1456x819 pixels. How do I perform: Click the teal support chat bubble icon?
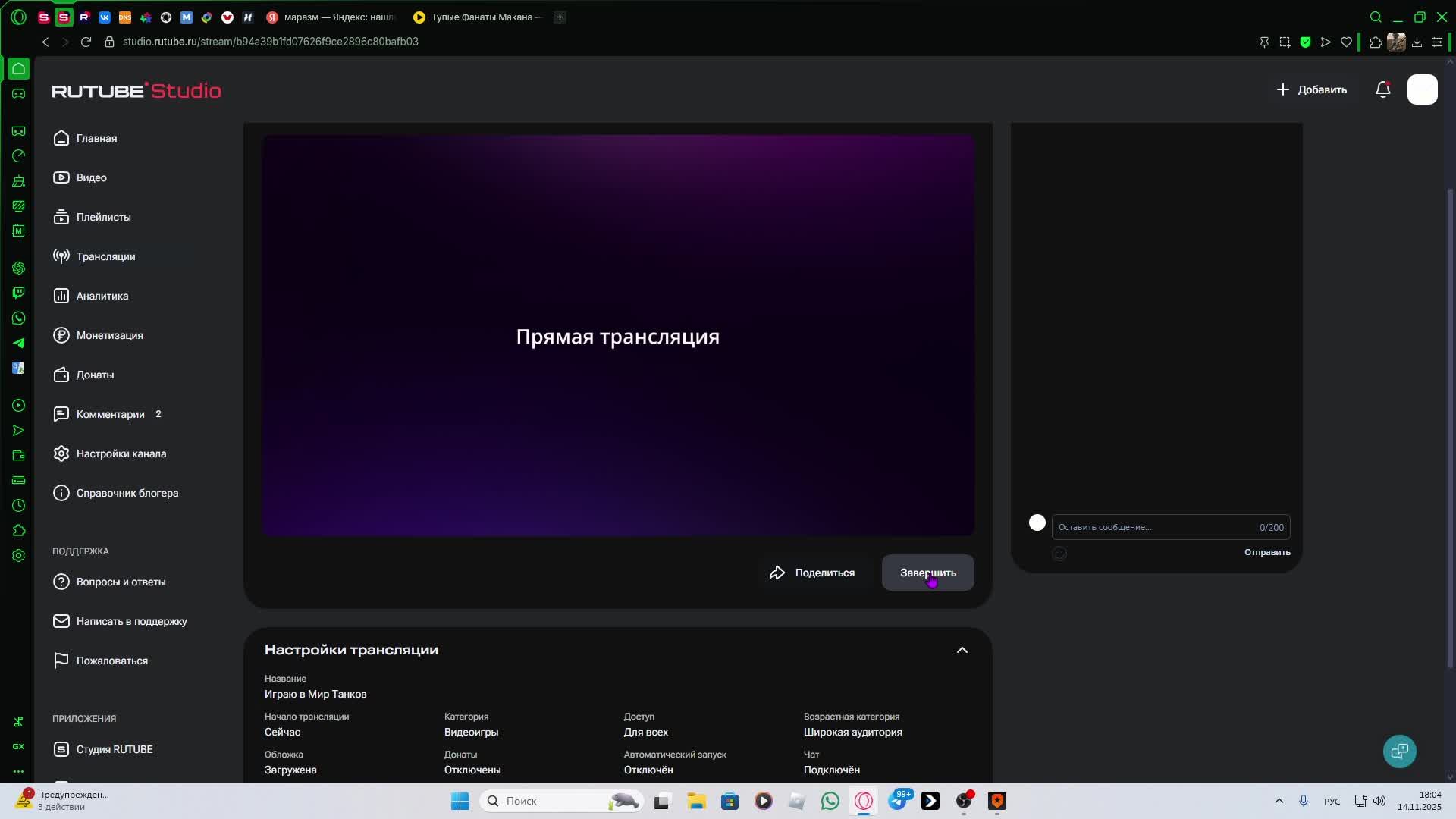[x=1399, y=751]
